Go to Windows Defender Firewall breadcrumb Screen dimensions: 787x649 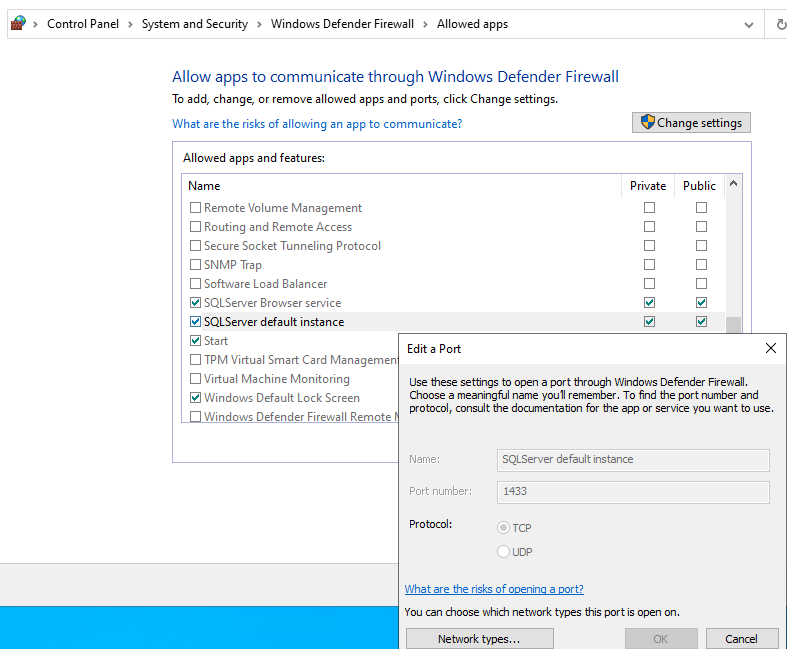342,24
